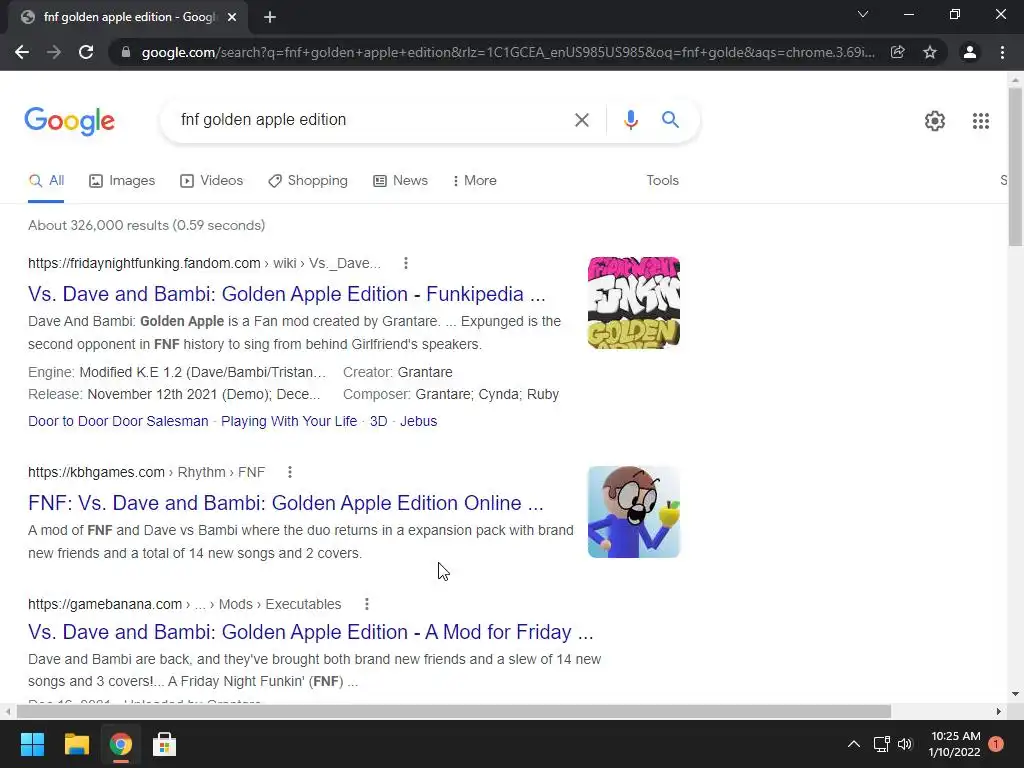This screenshot has width=1024, height=768.
Task: Open network settings from tray
Action: click(x=882, y=744)
